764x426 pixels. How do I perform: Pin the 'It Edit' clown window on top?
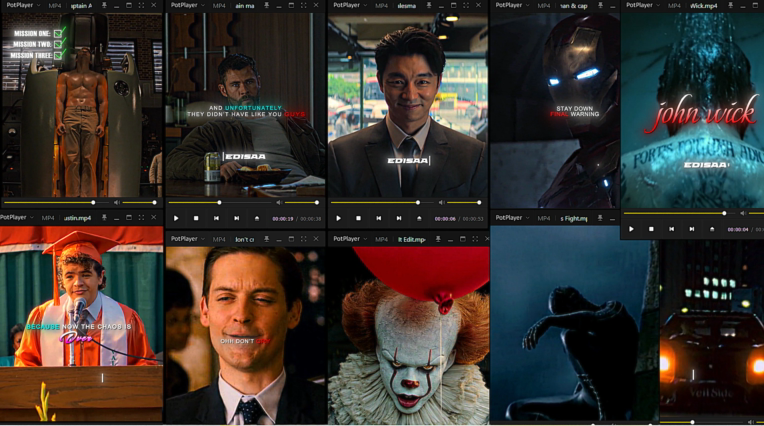click(x=438, y=239)
